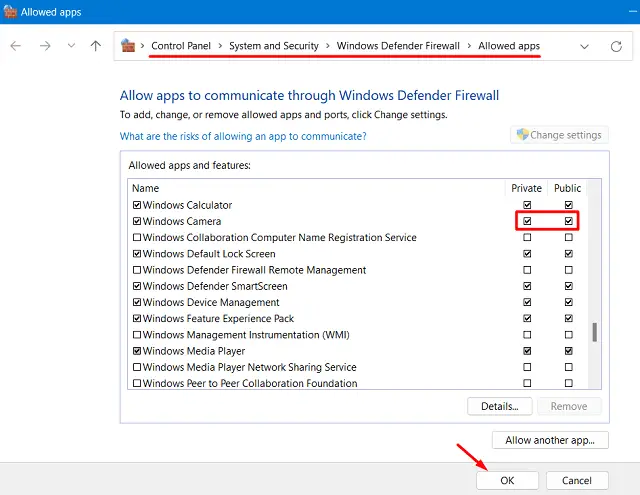Image resolution: width=640 pixels, height=495 pixels.
Task: Click the Details button
Action: 499,406
